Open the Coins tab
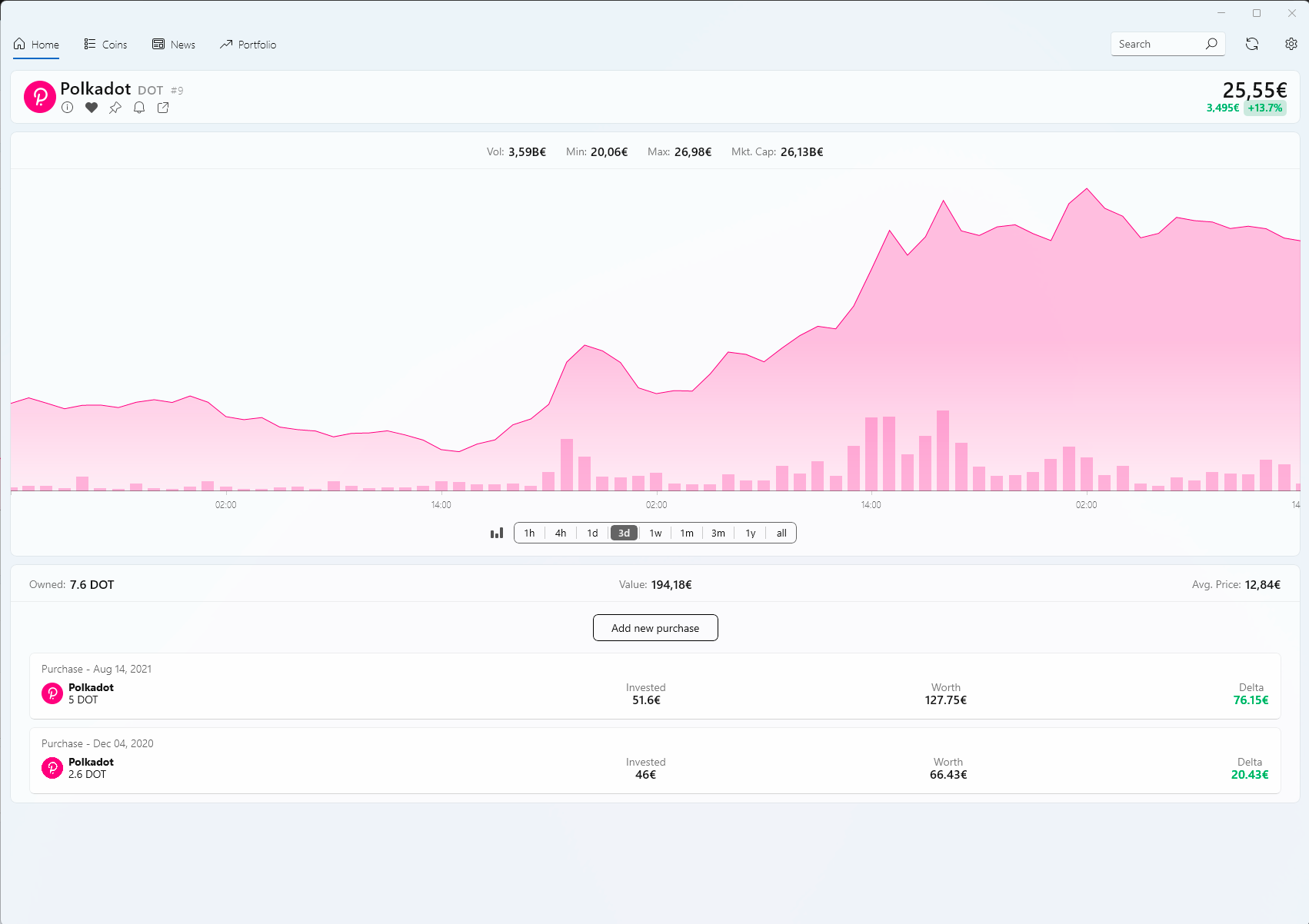 pos(105,45)
